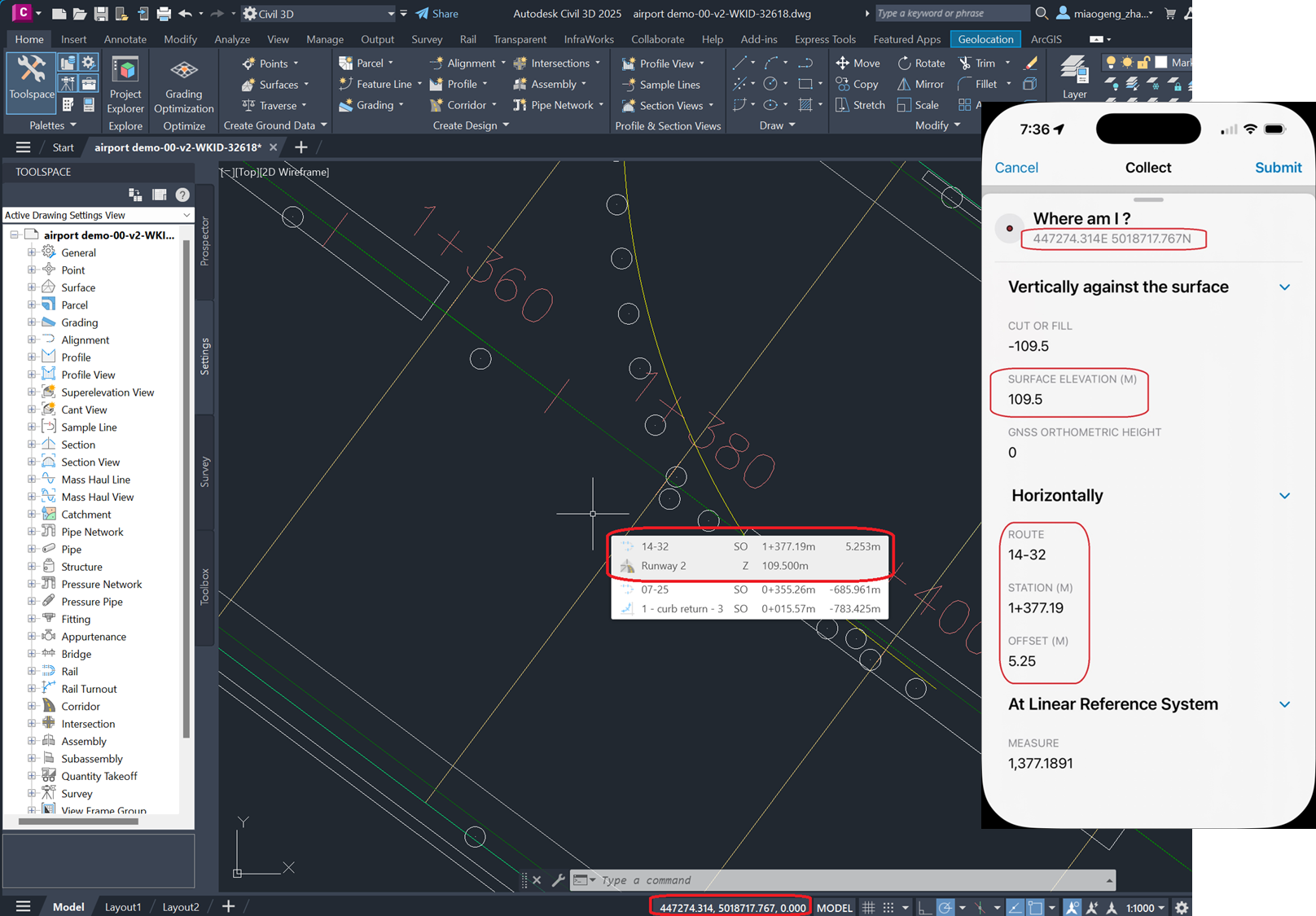Switch to the Layout1 tab

click(123, 906)
